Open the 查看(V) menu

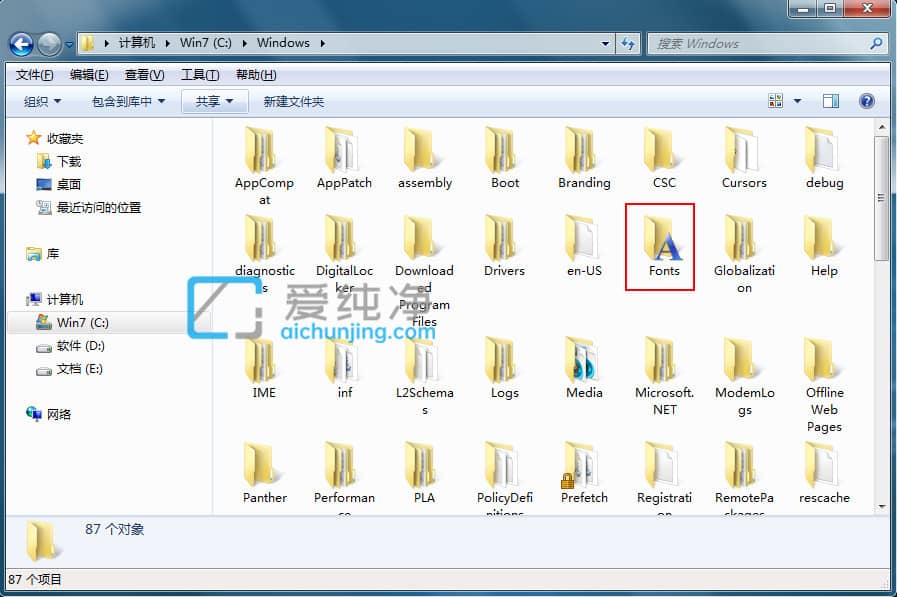pyautogui.click(x=144, y=75)
